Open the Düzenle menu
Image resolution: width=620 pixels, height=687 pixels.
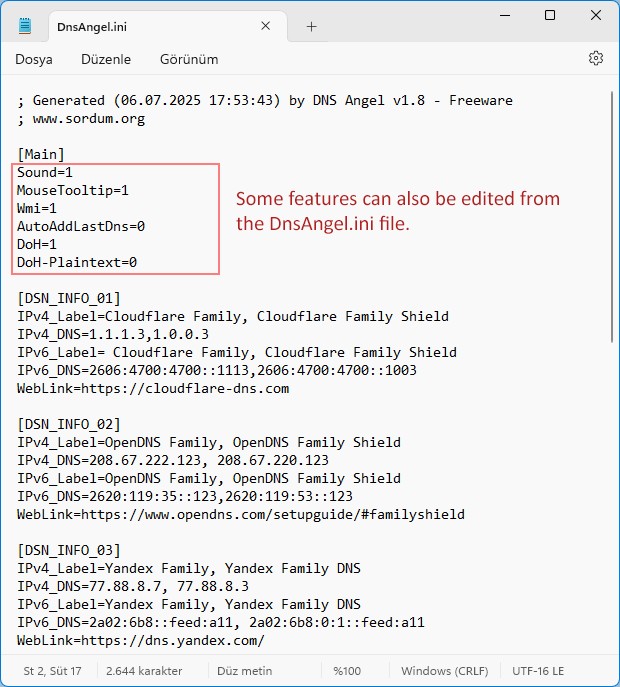pos(106,59)
